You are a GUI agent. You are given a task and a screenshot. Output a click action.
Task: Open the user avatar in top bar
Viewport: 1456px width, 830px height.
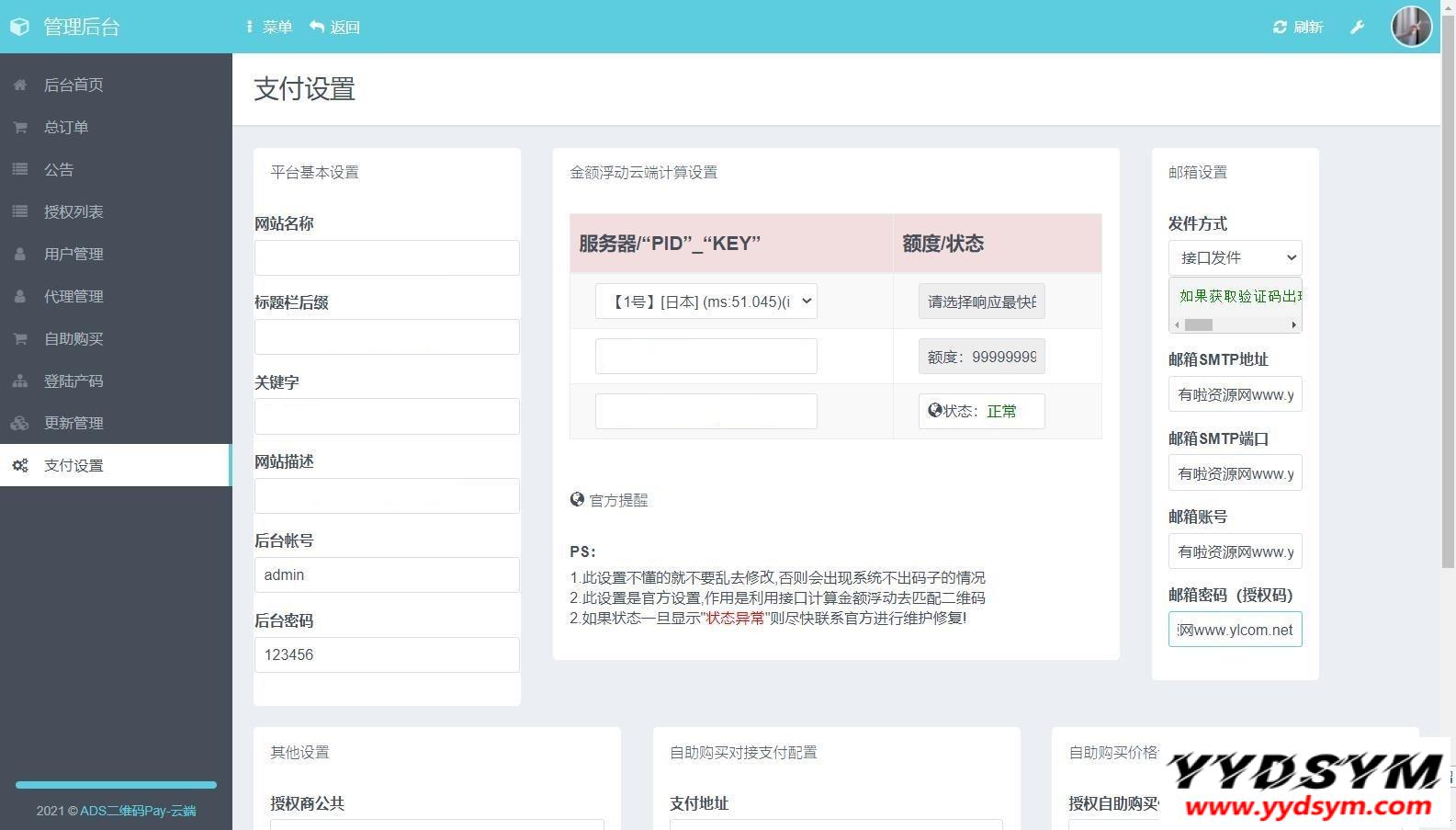1411,27
